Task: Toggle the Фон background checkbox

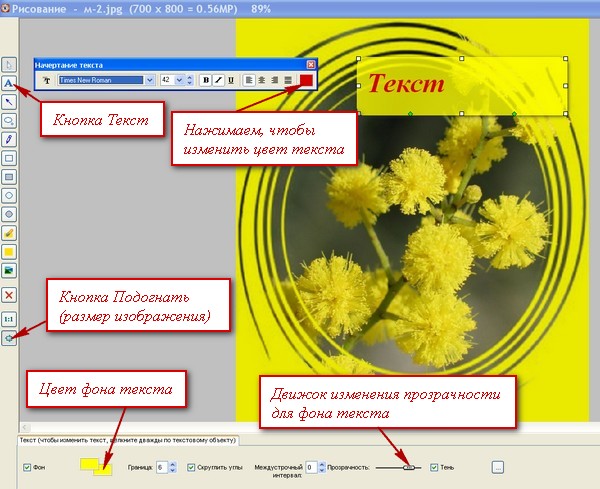Action: (x=27, y=467)
